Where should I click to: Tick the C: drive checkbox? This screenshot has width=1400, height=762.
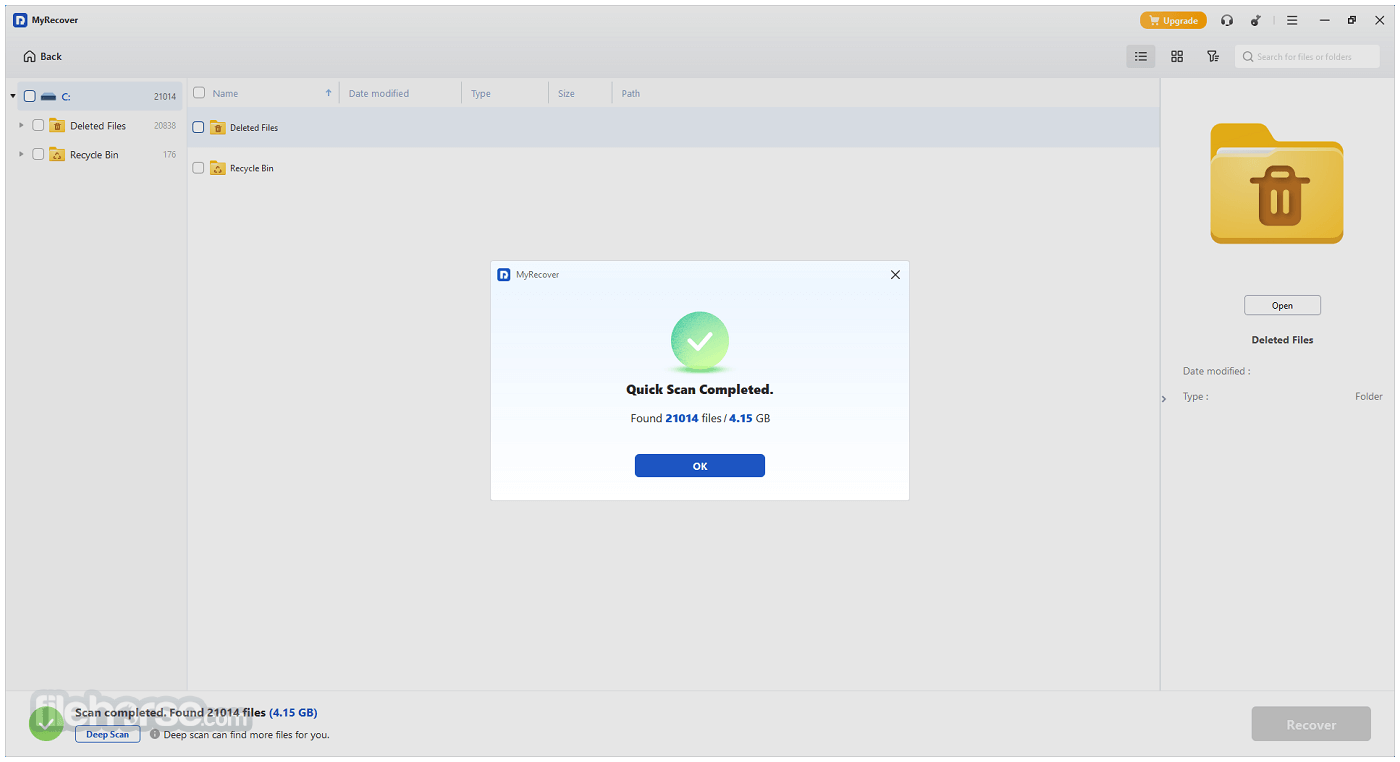tap(29, 97)
